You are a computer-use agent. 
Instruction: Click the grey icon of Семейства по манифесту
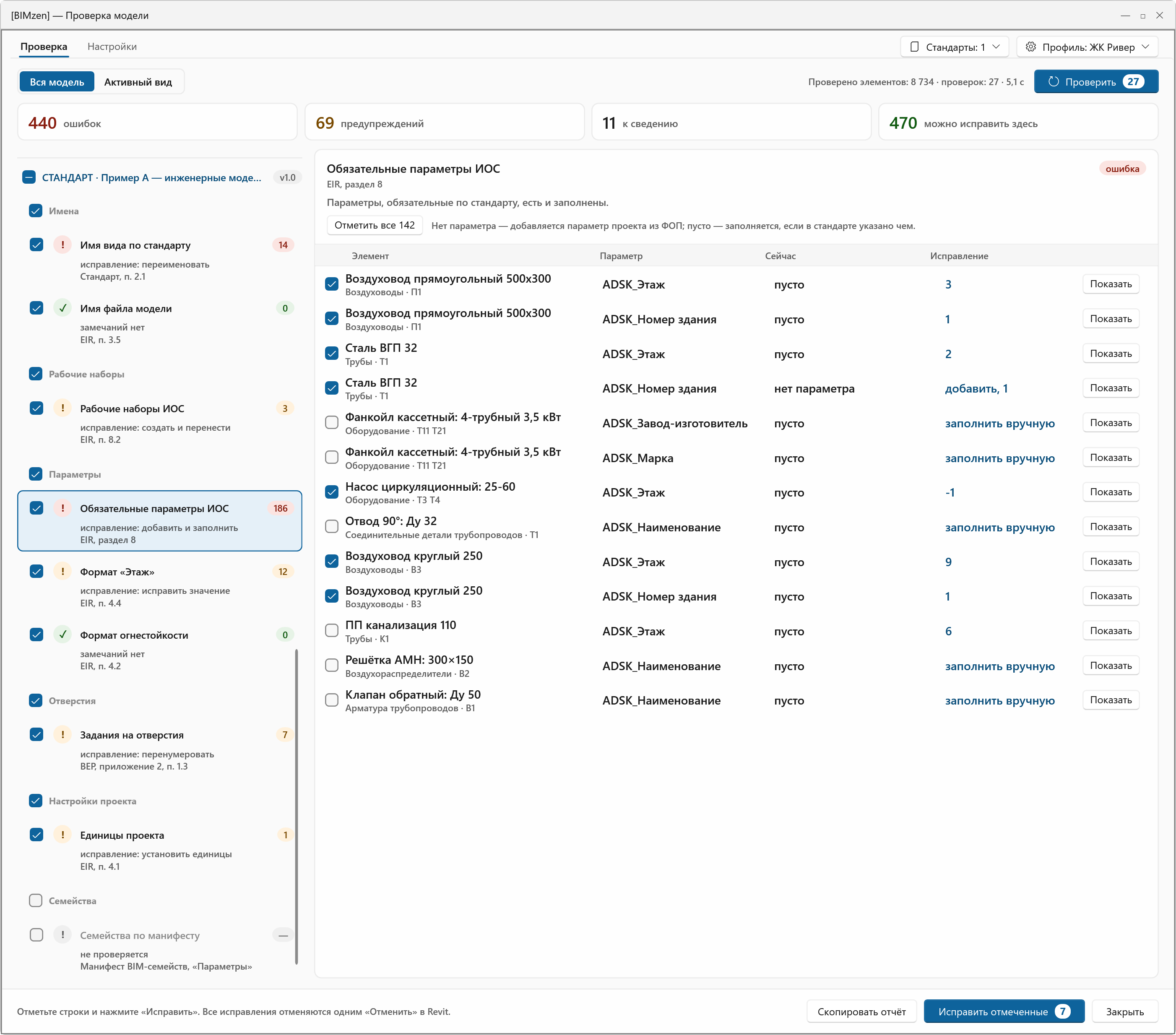tap(63, 935)
